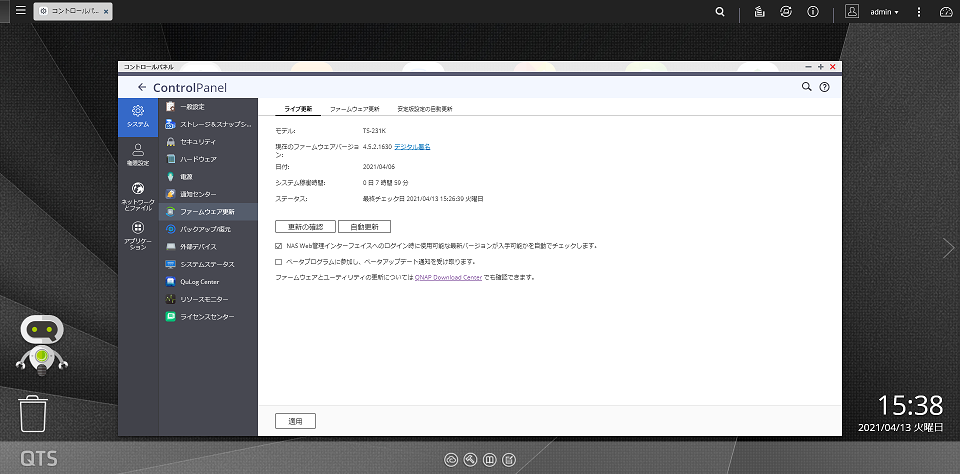Expand the admin user dropdown
This screenshot has height=474, width=960.
[x=884, y=12]
